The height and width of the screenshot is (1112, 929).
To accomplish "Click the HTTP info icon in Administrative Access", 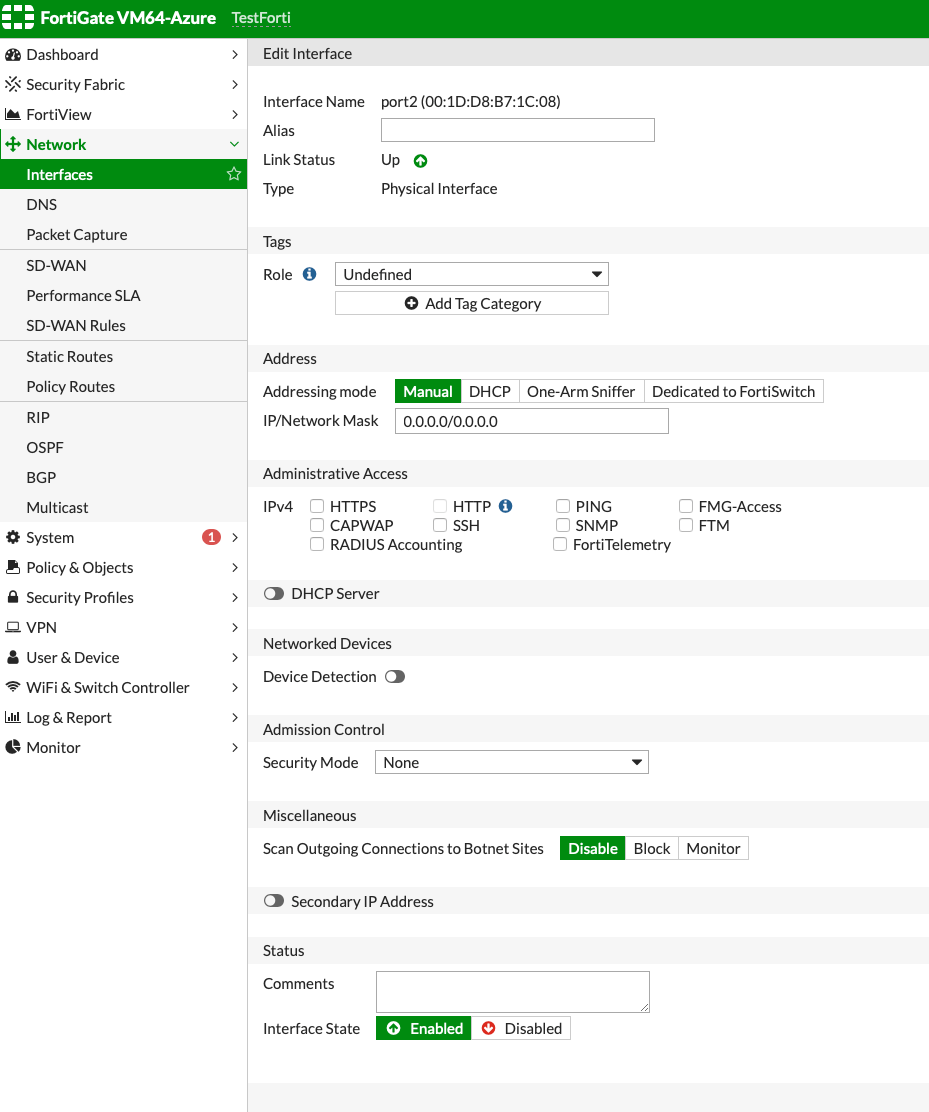I will (x=505, y=506).
